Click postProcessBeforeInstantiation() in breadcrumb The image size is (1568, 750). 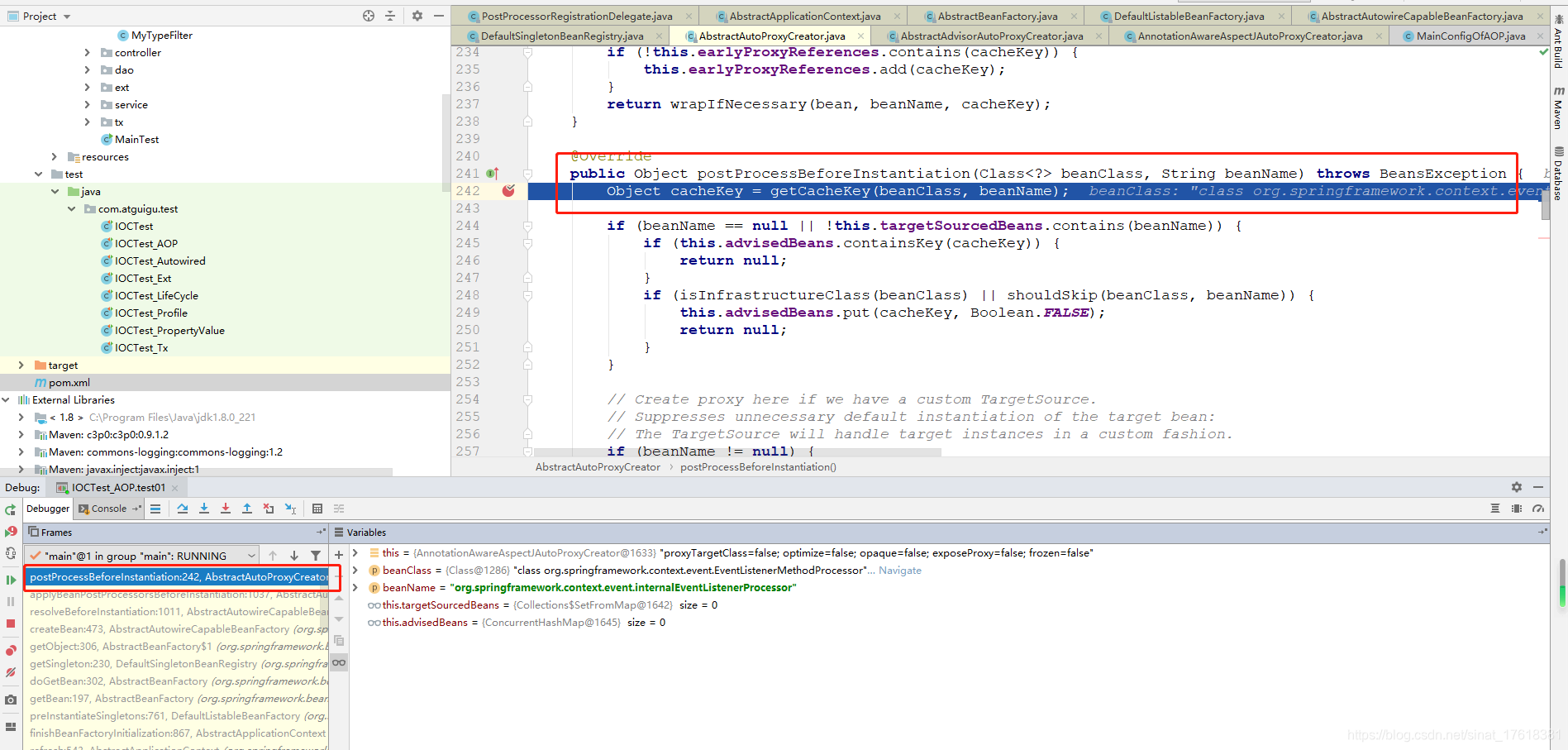tap(758, 466)
